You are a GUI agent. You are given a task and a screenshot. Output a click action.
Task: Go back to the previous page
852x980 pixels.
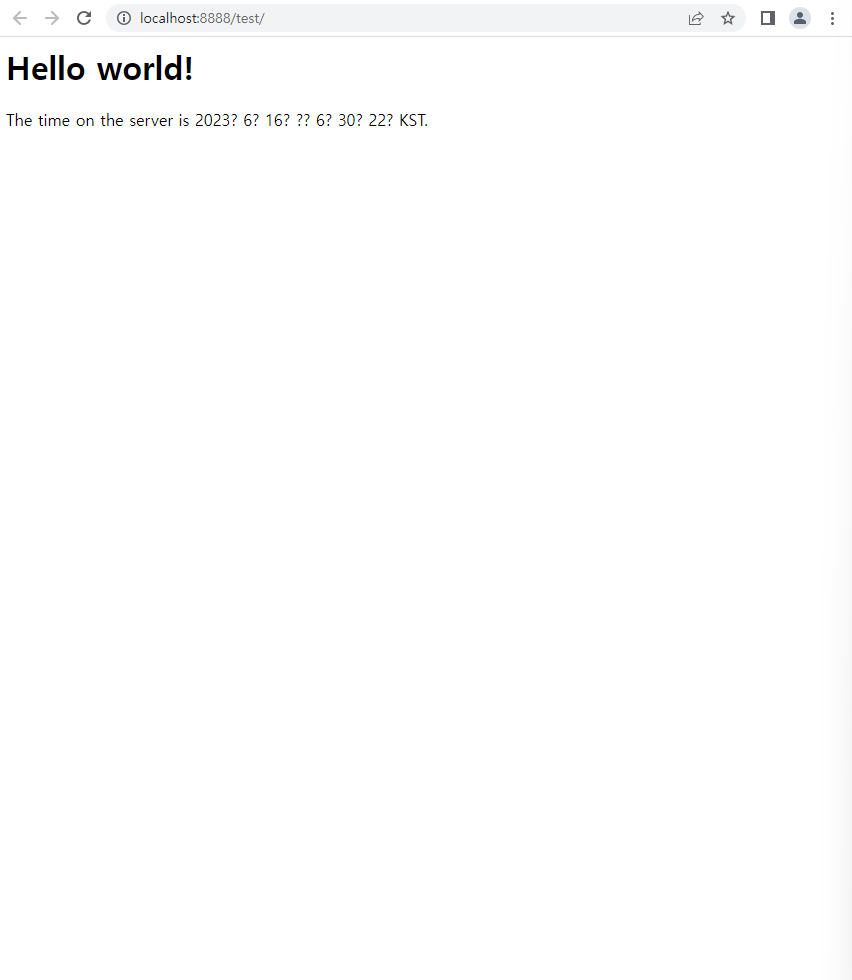pyautogui.click(x=20, y=18)
